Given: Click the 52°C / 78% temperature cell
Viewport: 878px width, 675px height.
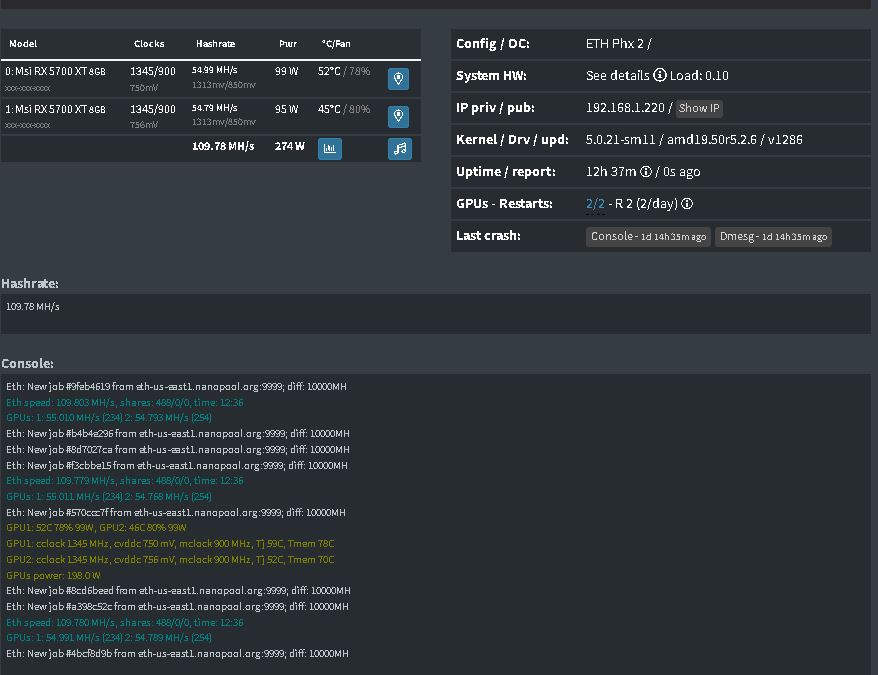Looking at the screenshot, I should (344, 72).
